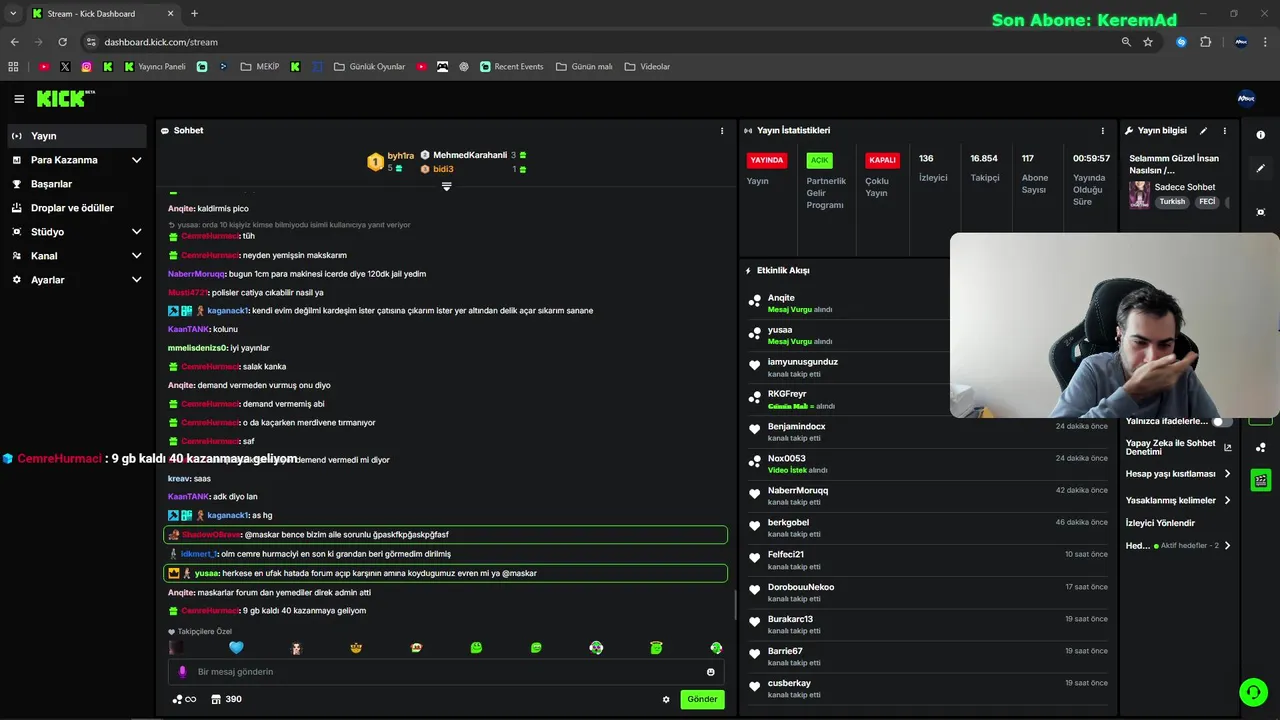The height and width of the screenshot is (720, 1280).
Task: Click Nox0053 in the activity feed
Action: click(786, 459)
